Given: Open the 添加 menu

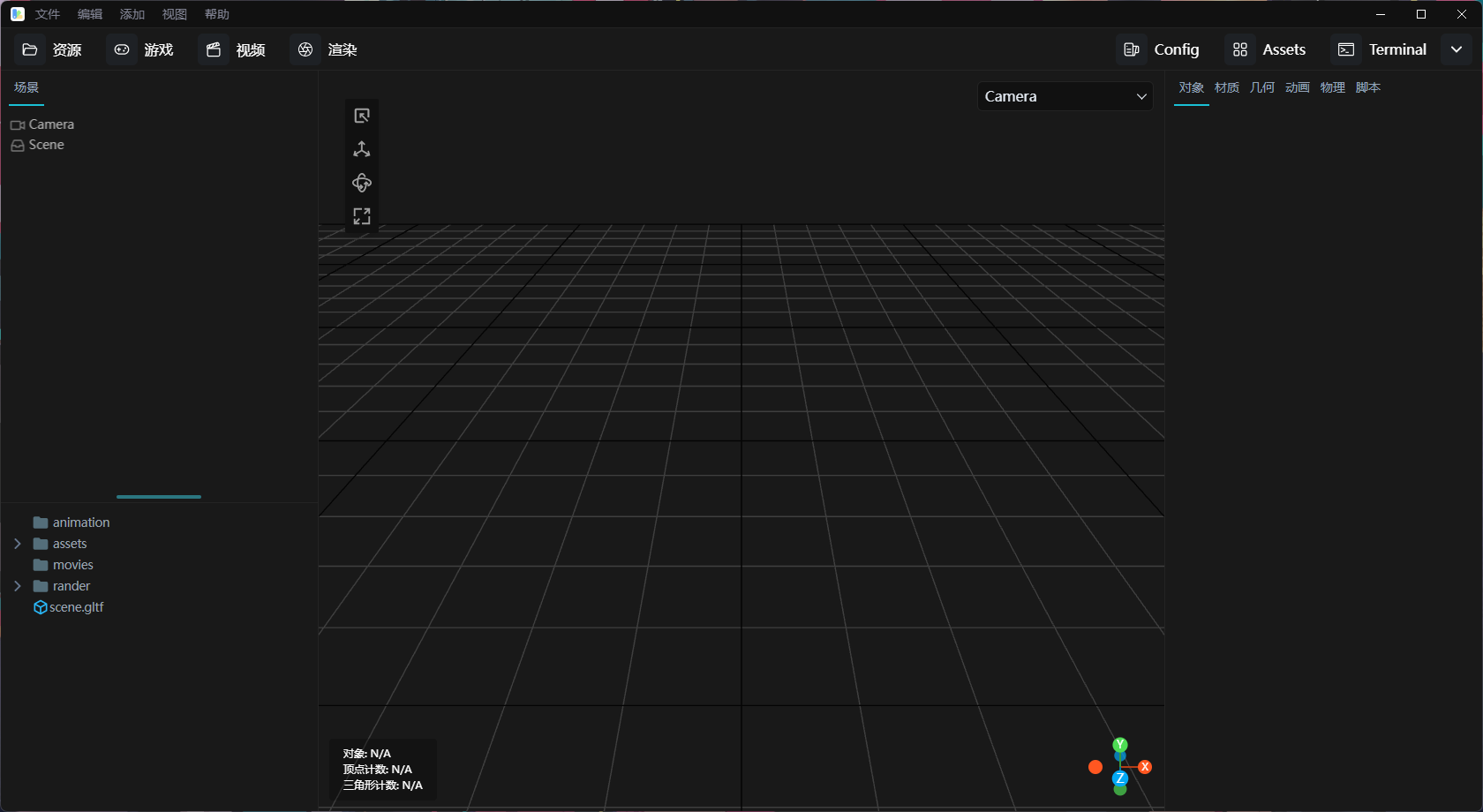Looking at the screenshot, I should point(132,14).
